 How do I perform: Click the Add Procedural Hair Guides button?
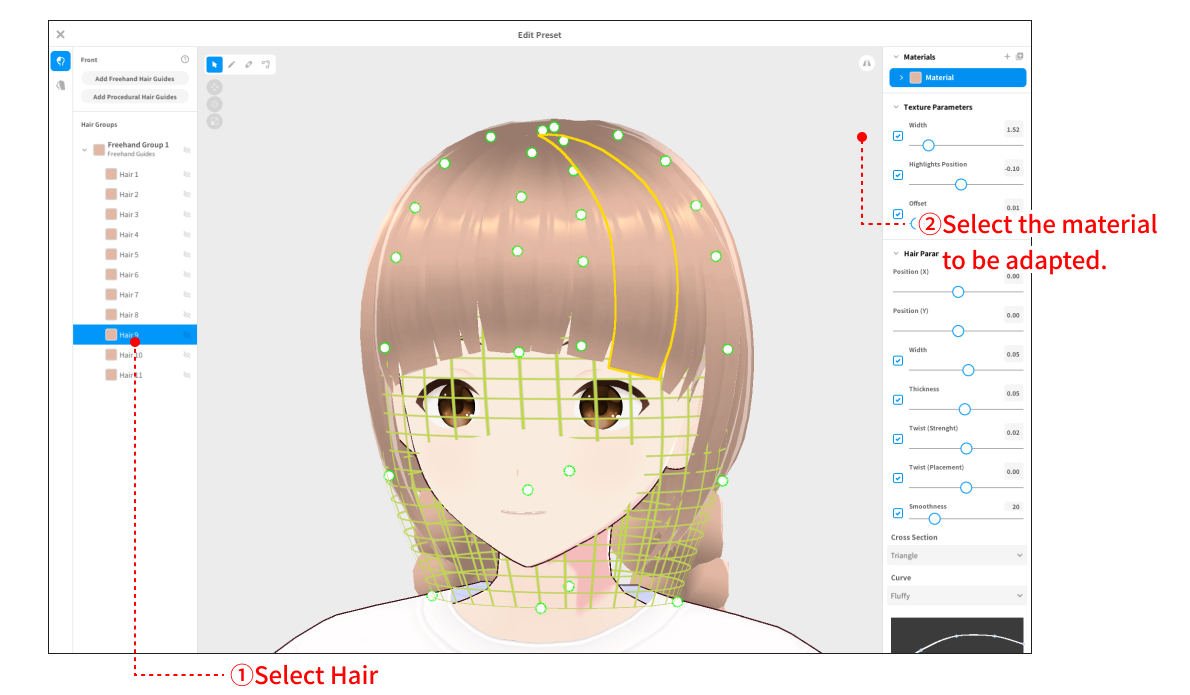pyautogui.click(x=135, y=96)
